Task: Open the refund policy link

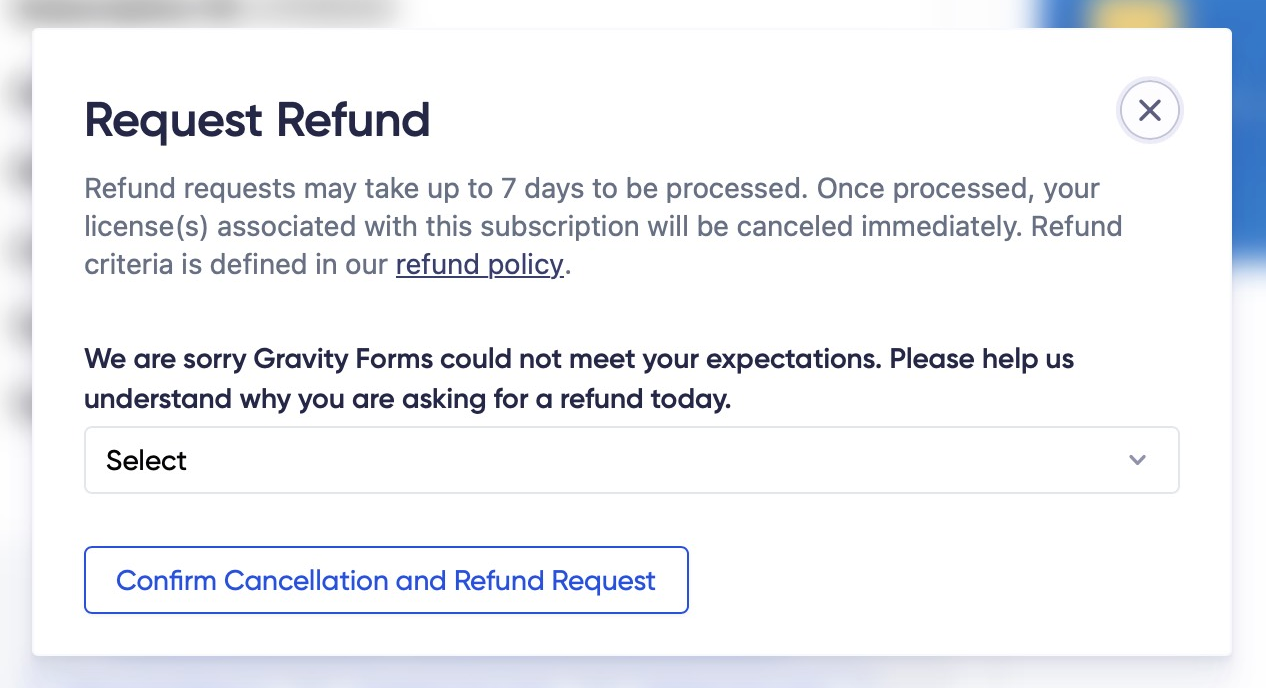Action: pos(479,265)
